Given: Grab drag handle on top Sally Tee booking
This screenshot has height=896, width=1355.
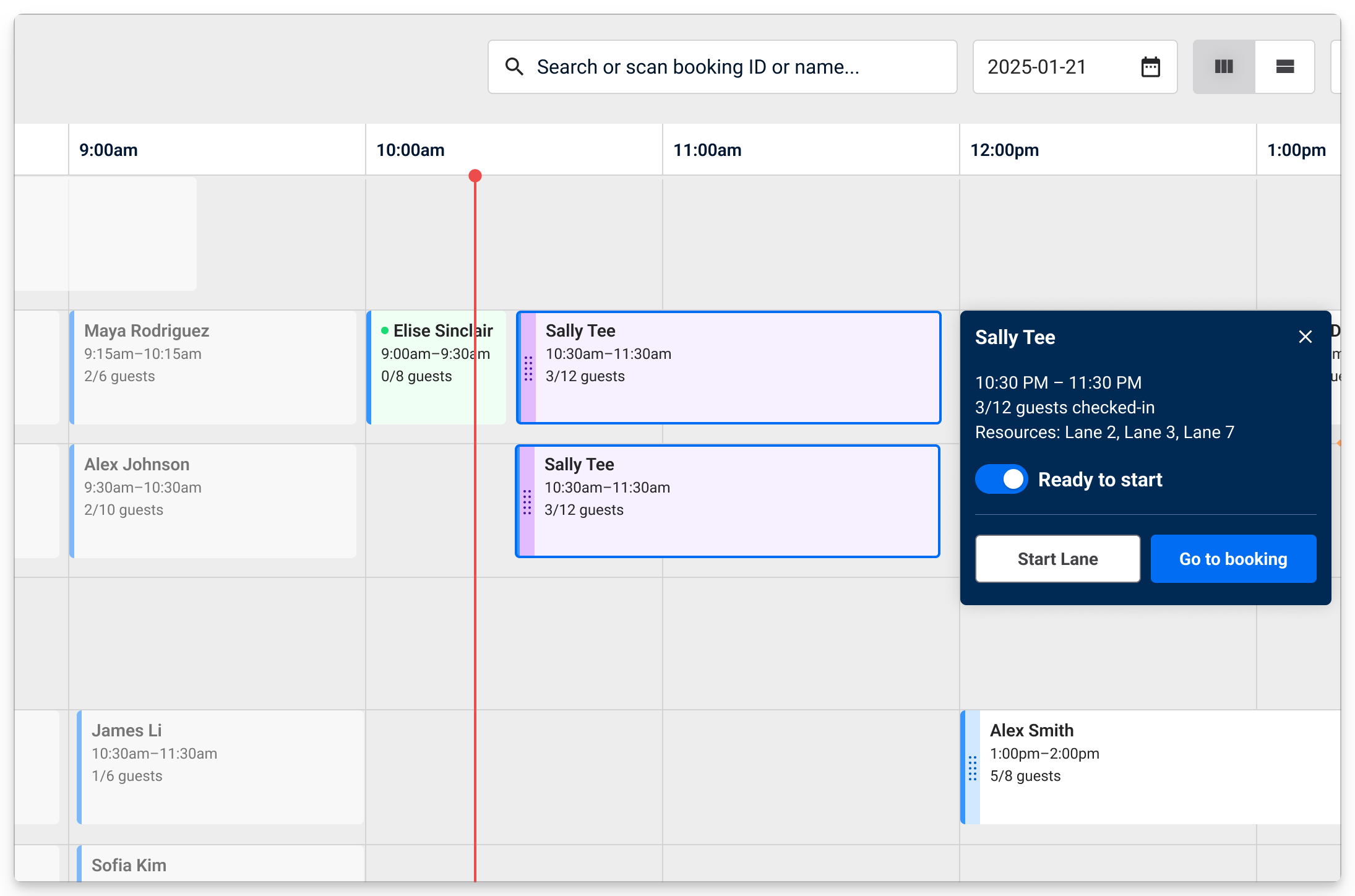Looking at the screenshot, I should click(528, 368).
